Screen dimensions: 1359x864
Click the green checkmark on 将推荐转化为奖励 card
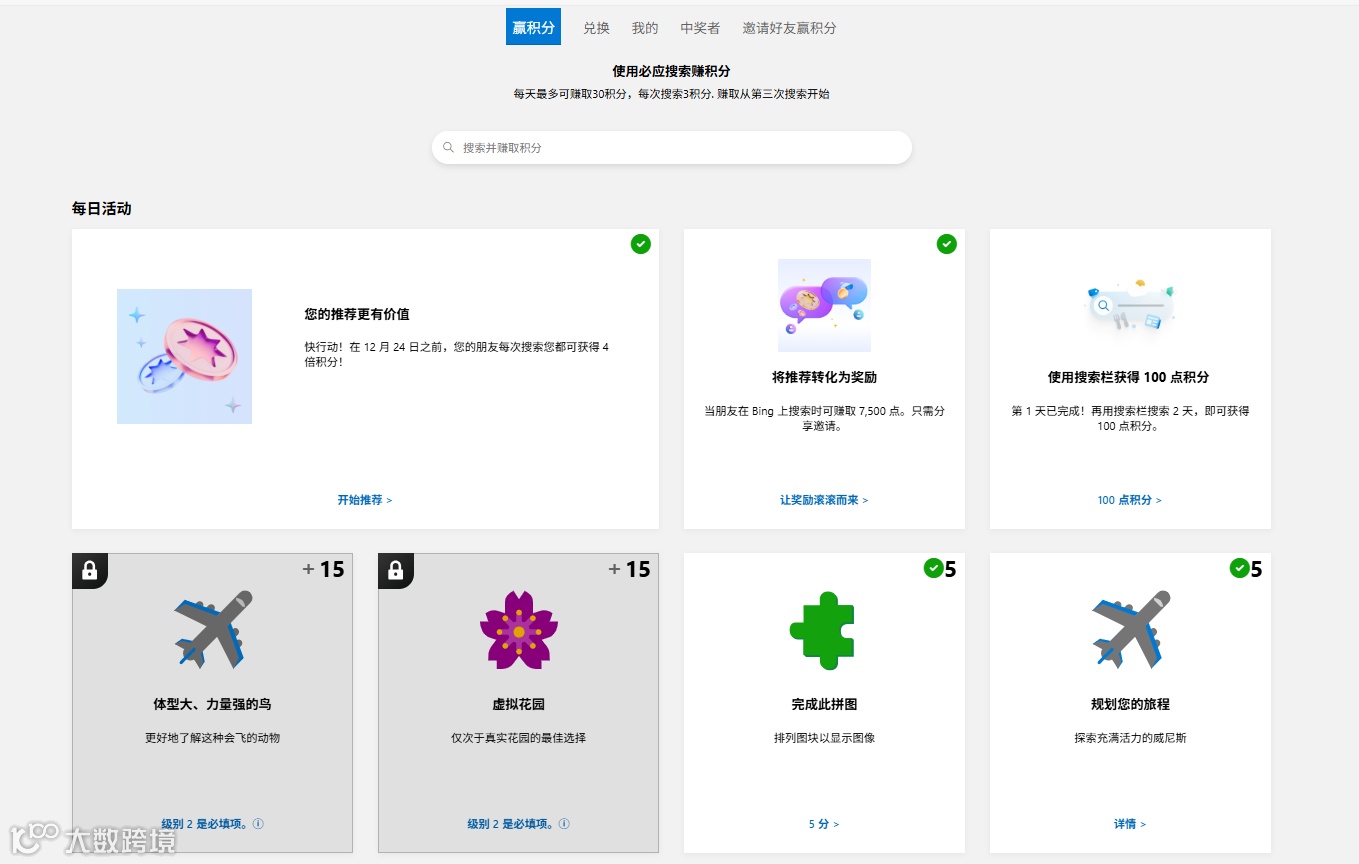[947, 244]
